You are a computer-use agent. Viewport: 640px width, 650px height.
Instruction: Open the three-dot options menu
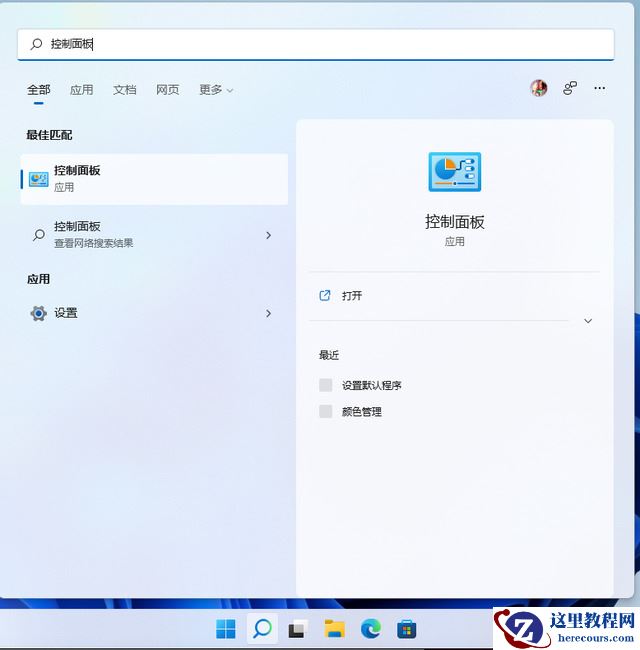click(x=599, y=88)
